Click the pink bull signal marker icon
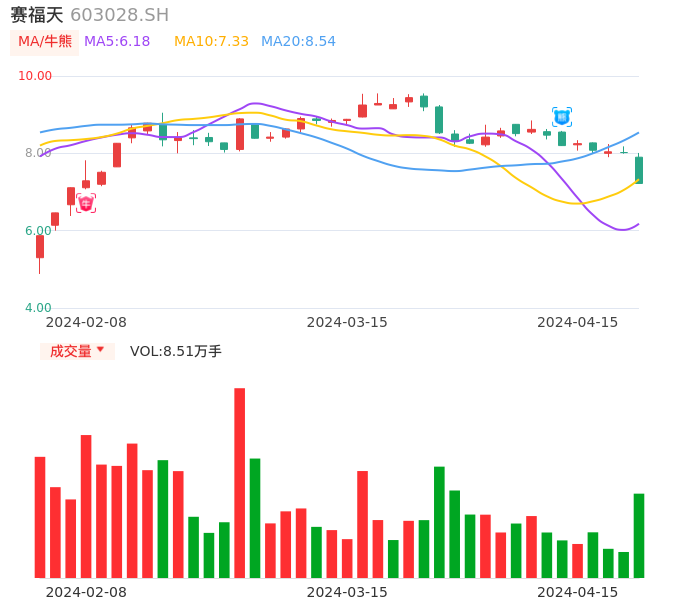The image size is (686, 606). click(86, 203)
